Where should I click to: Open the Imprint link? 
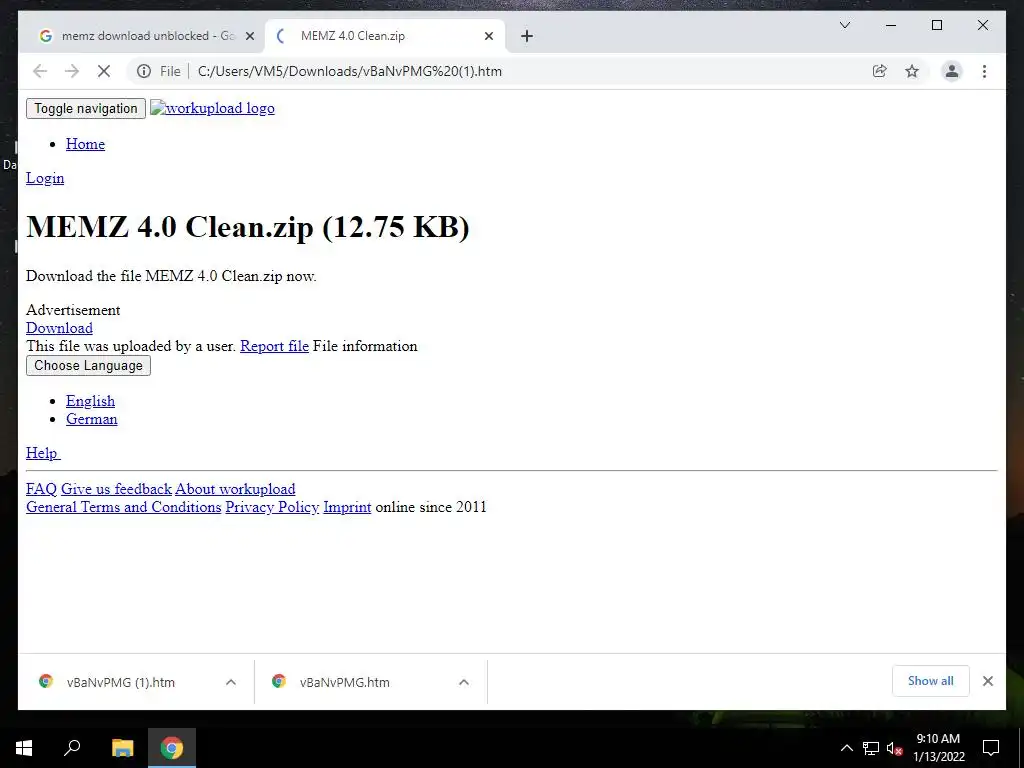coord(347,507)
